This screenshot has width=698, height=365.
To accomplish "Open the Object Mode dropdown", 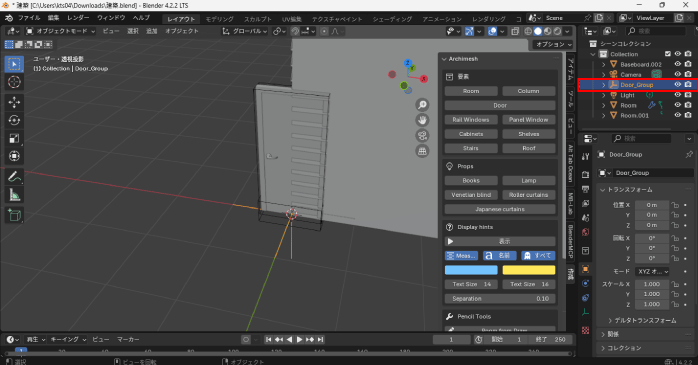I will [x=61, y=31].
